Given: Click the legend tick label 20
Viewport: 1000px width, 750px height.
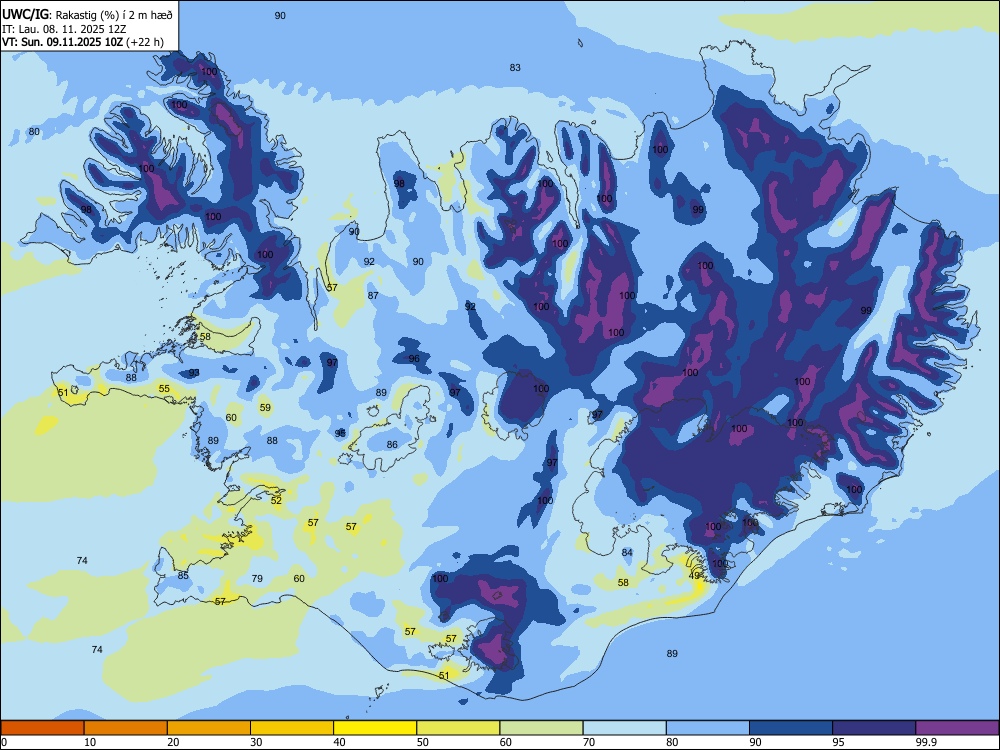Looking at the screenshot, I should coord(173,742).
